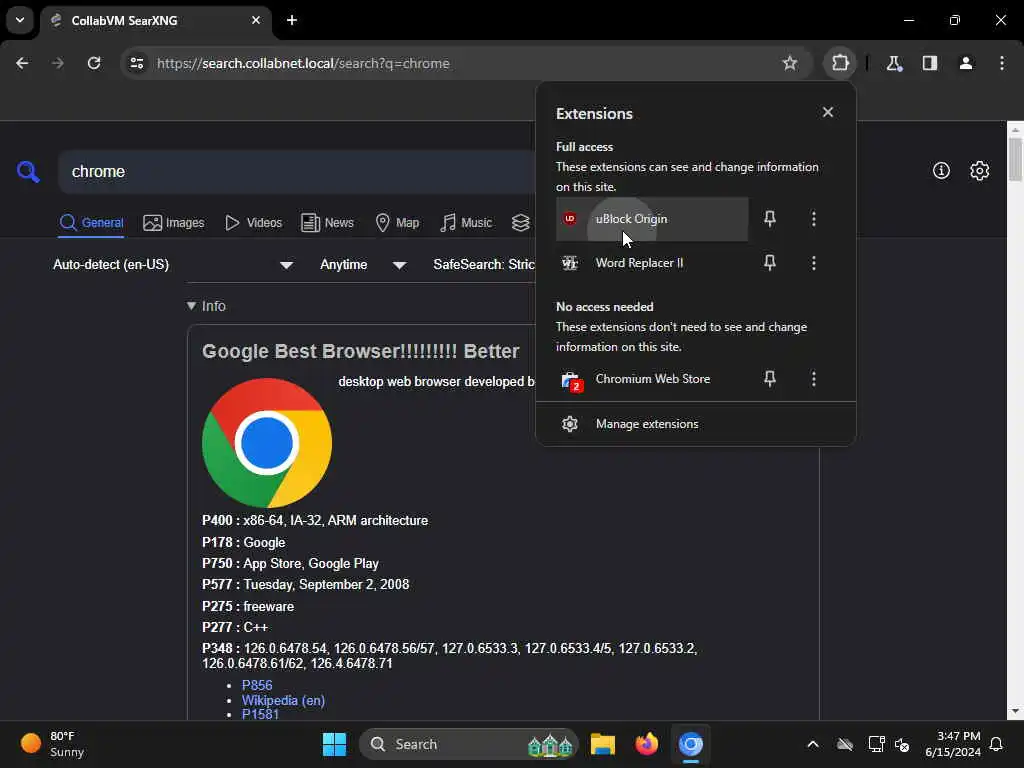Open Chromium Web Store extension
1024x768 pixels.
(652, 379)
